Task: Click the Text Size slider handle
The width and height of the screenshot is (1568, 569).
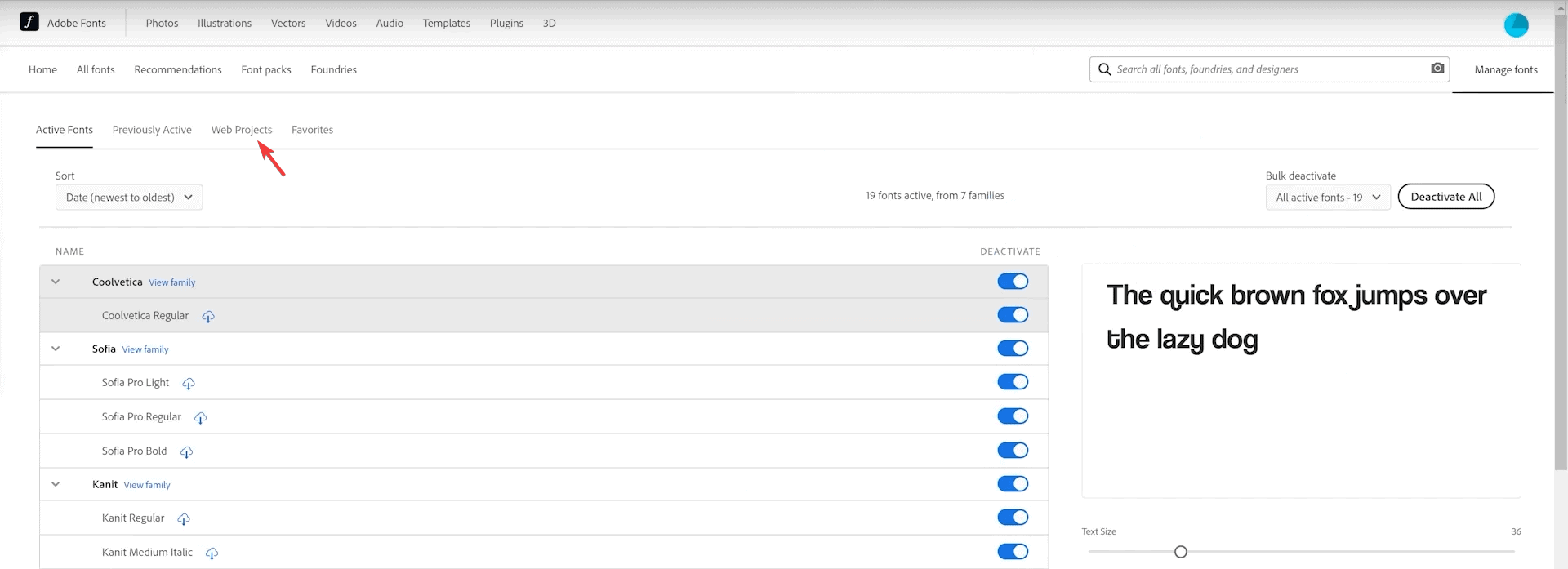Action: tap(1180, 552)
